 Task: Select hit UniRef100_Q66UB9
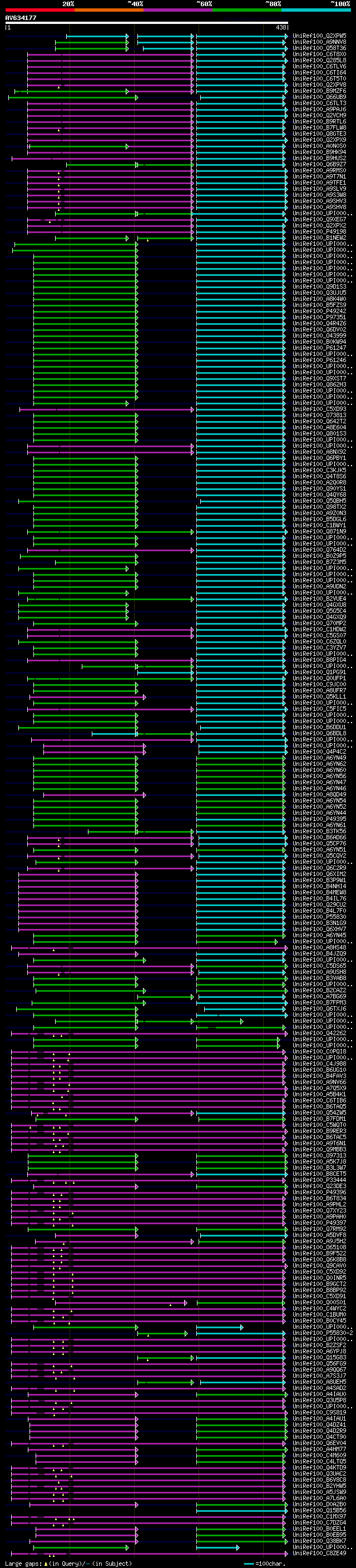(x=319, y=97)
